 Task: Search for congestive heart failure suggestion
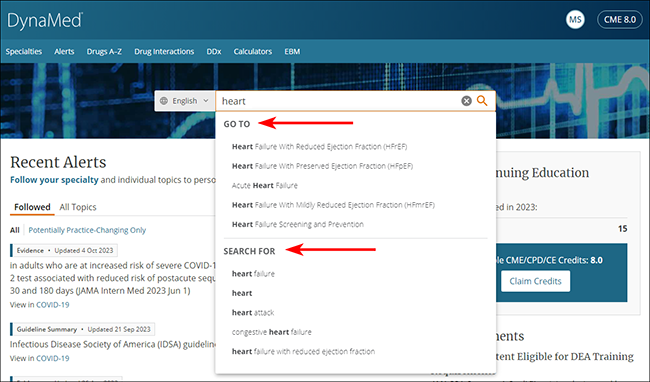272,332
